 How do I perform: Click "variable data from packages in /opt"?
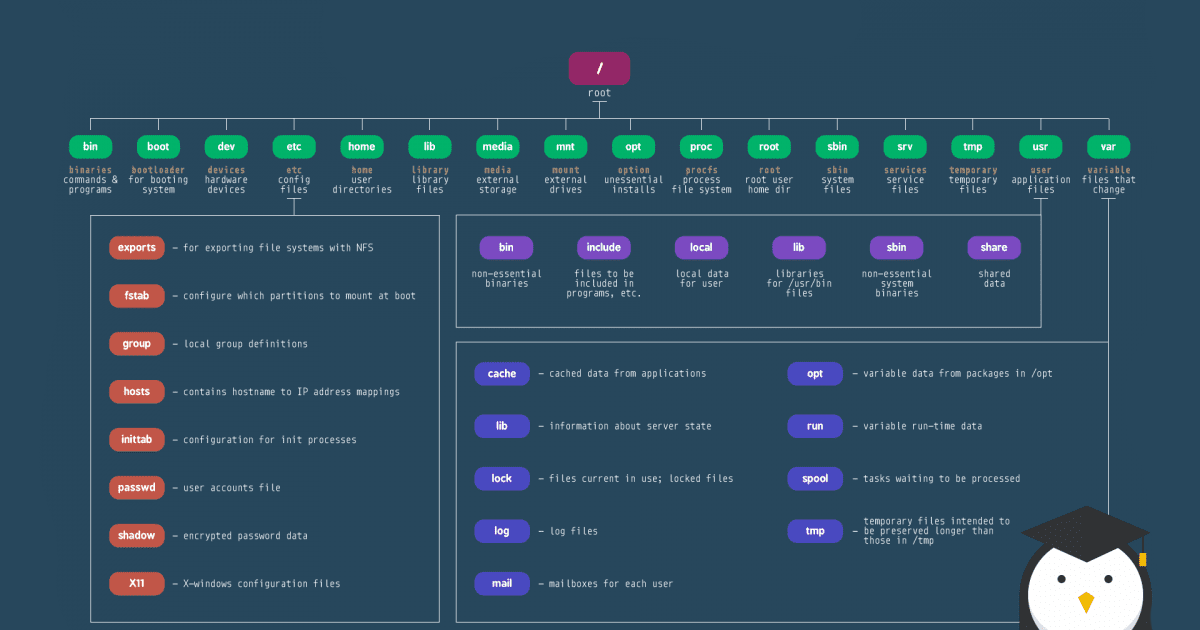(x=958, y=374)
